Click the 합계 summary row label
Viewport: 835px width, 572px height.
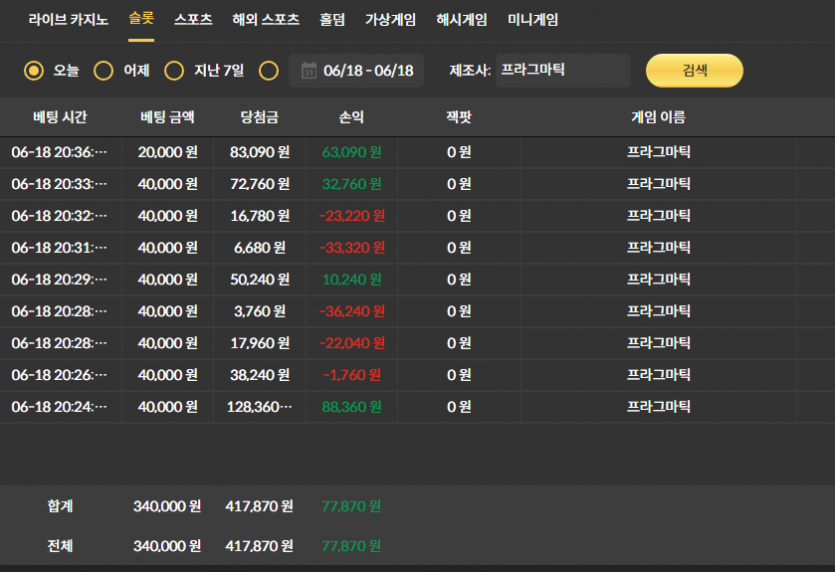point(60,506)
